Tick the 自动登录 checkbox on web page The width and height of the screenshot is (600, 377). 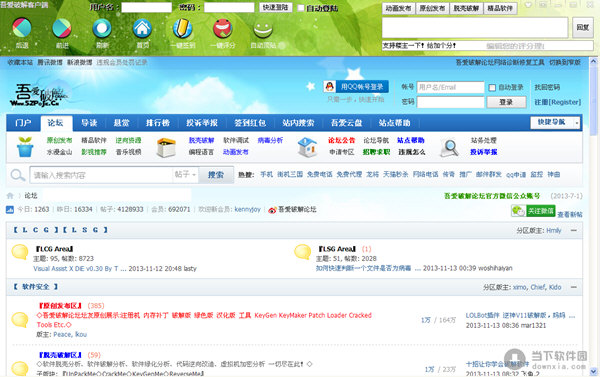[492, 88]
